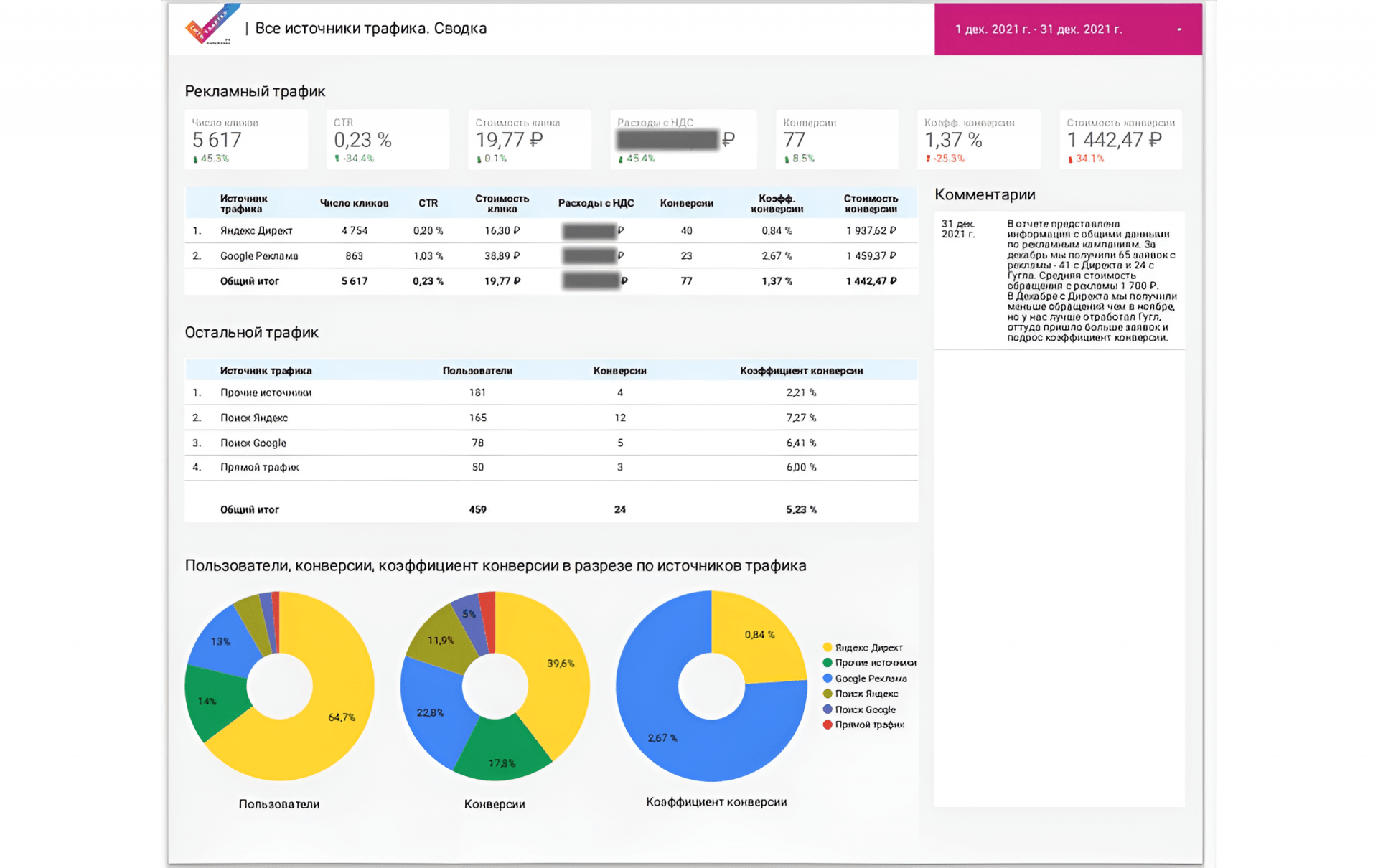Select the Яндекс Директ table row
This screenshot has height=868, width=1378.
coord(256,231)
